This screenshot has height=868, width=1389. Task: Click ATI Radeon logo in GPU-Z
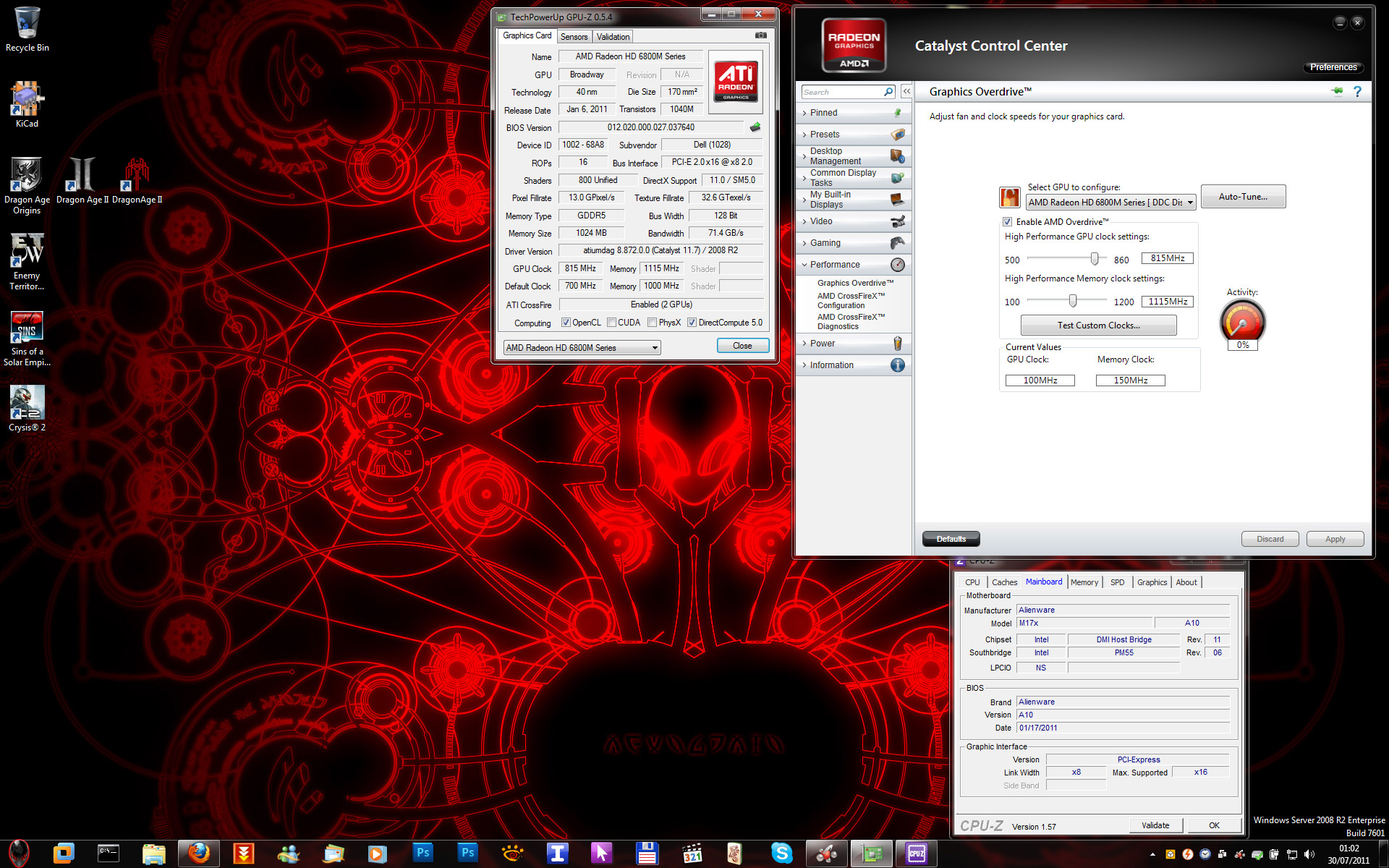coord(736,80)
